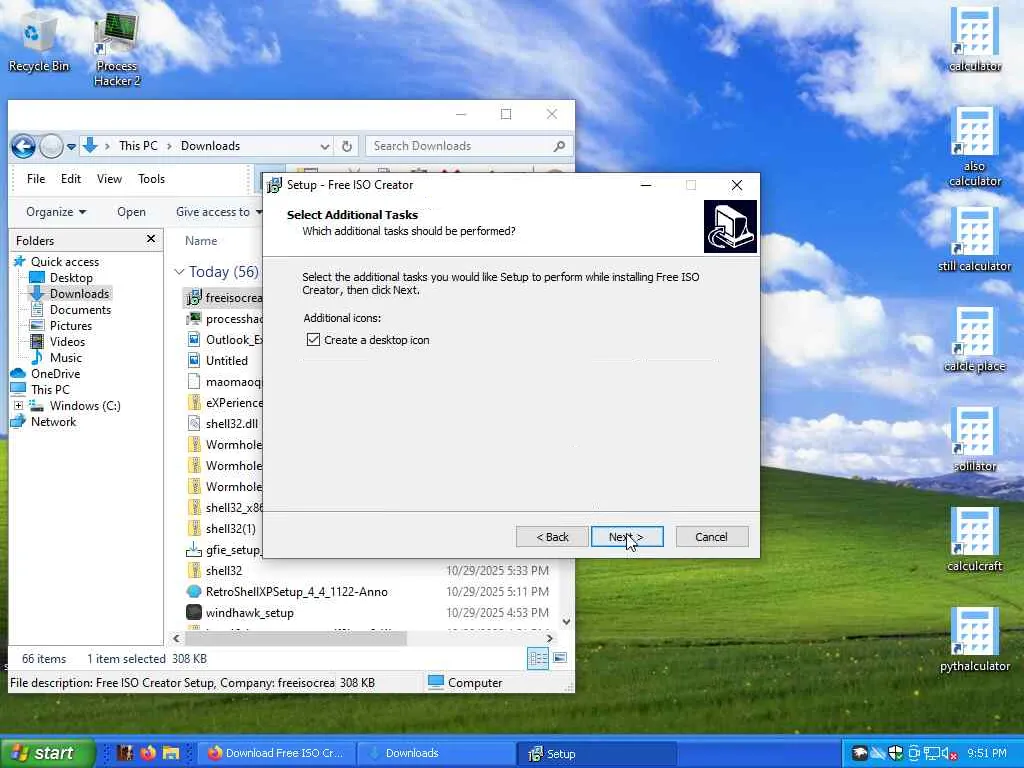Screen dimensions: 1024x768
Task: Expand the Windows (C:) tree node
Action: tap(18, 406)
